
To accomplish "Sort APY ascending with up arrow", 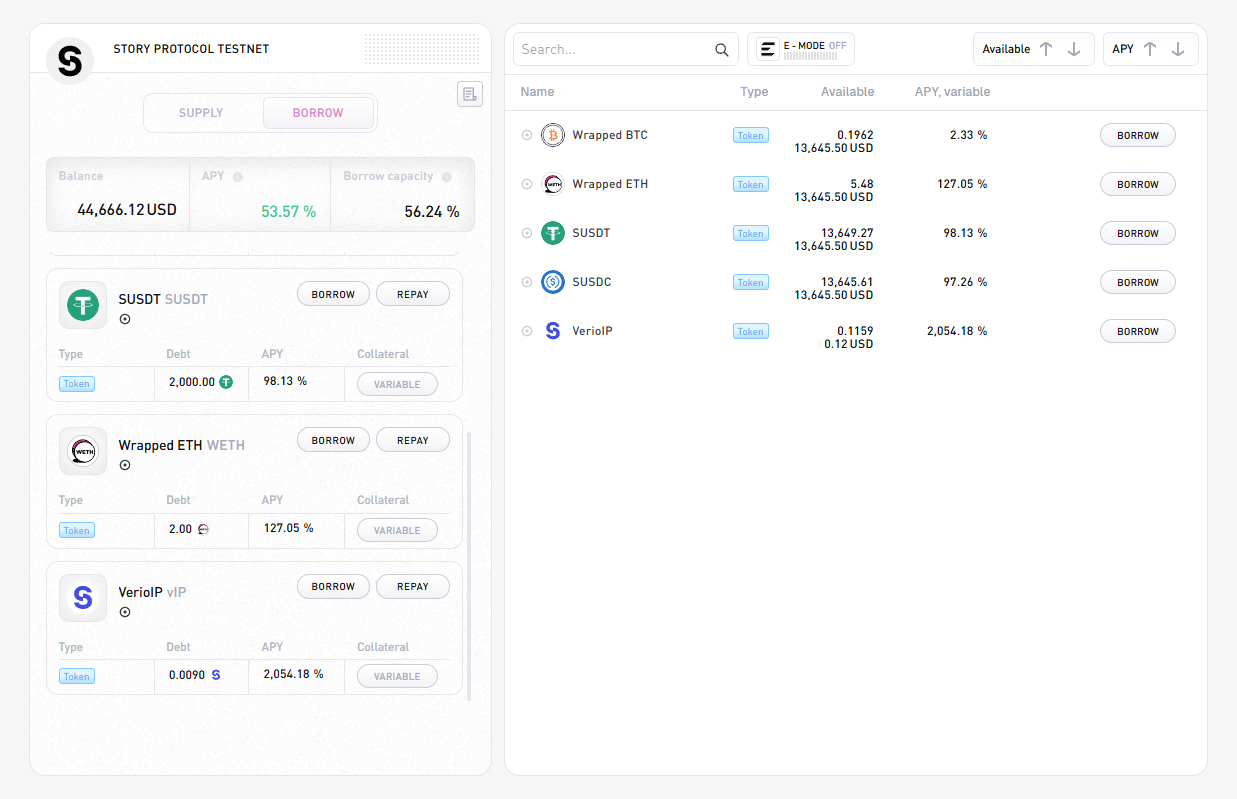I will (x=1150, y=49).
